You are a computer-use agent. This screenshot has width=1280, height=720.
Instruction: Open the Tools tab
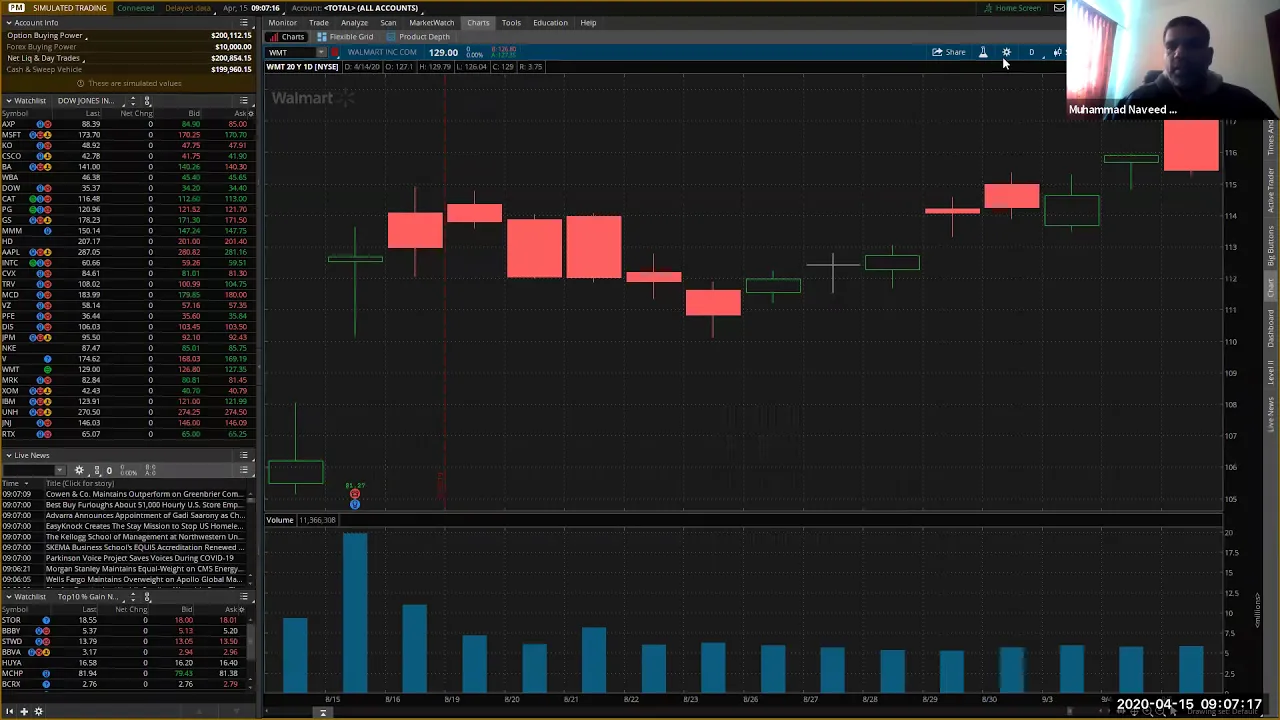[511, 22]
